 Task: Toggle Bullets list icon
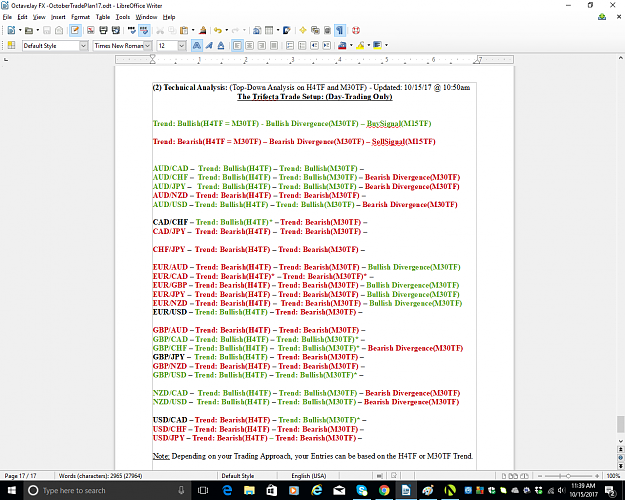[302, 46]
